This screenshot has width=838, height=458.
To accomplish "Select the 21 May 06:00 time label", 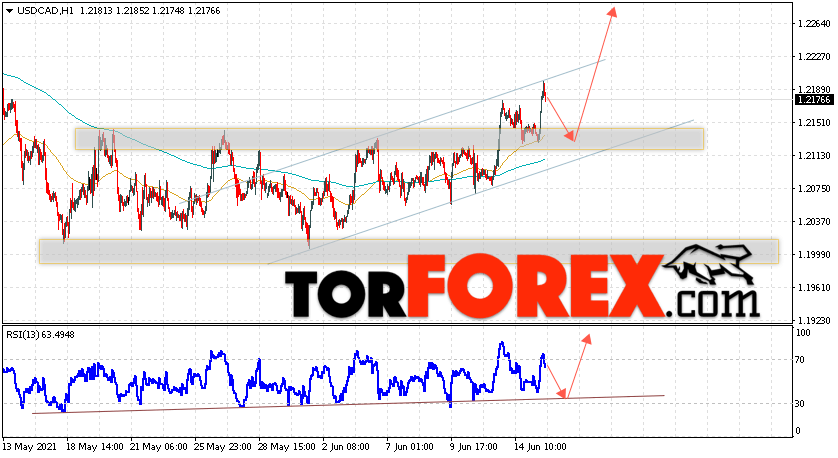I will click(x=159, y=447).
